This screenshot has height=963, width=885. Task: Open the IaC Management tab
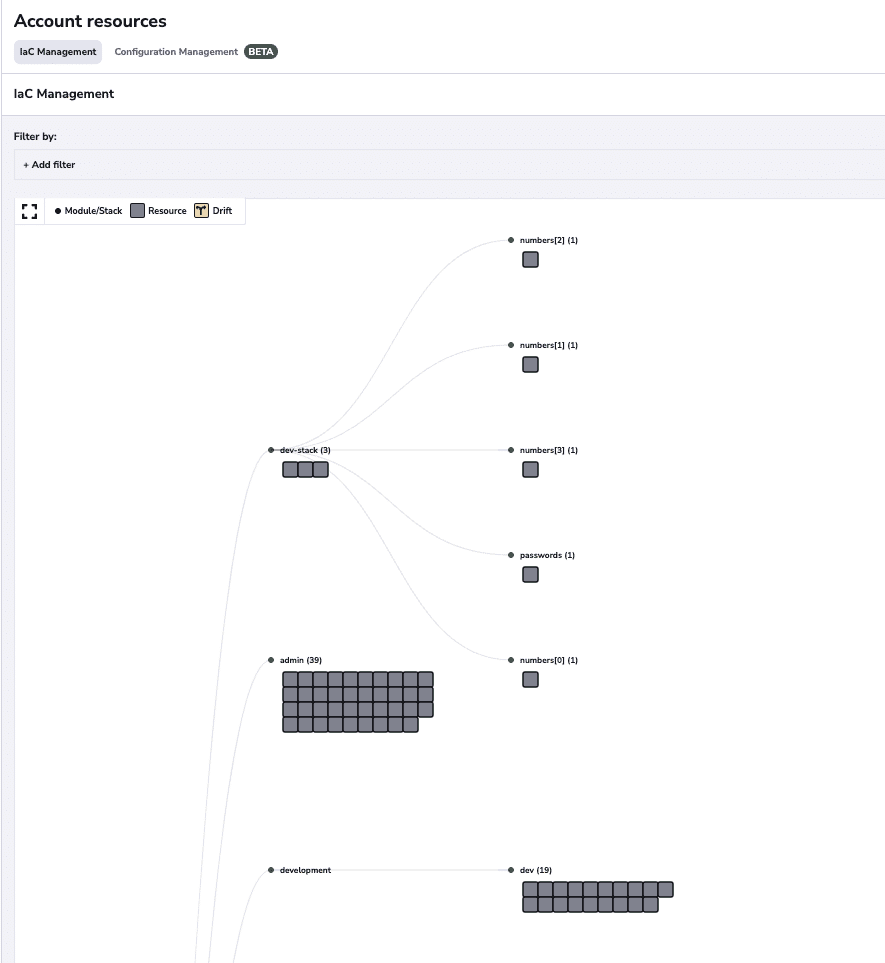coord(58,52)
